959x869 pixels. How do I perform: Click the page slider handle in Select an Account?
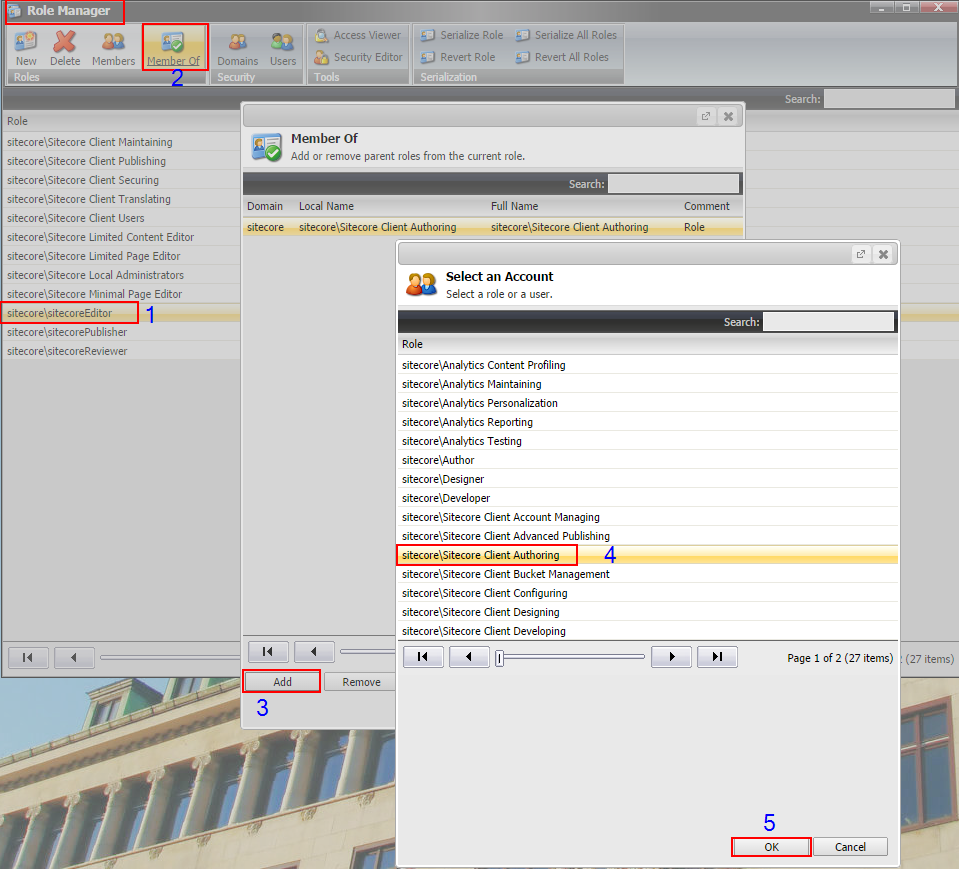pos(500,658)
